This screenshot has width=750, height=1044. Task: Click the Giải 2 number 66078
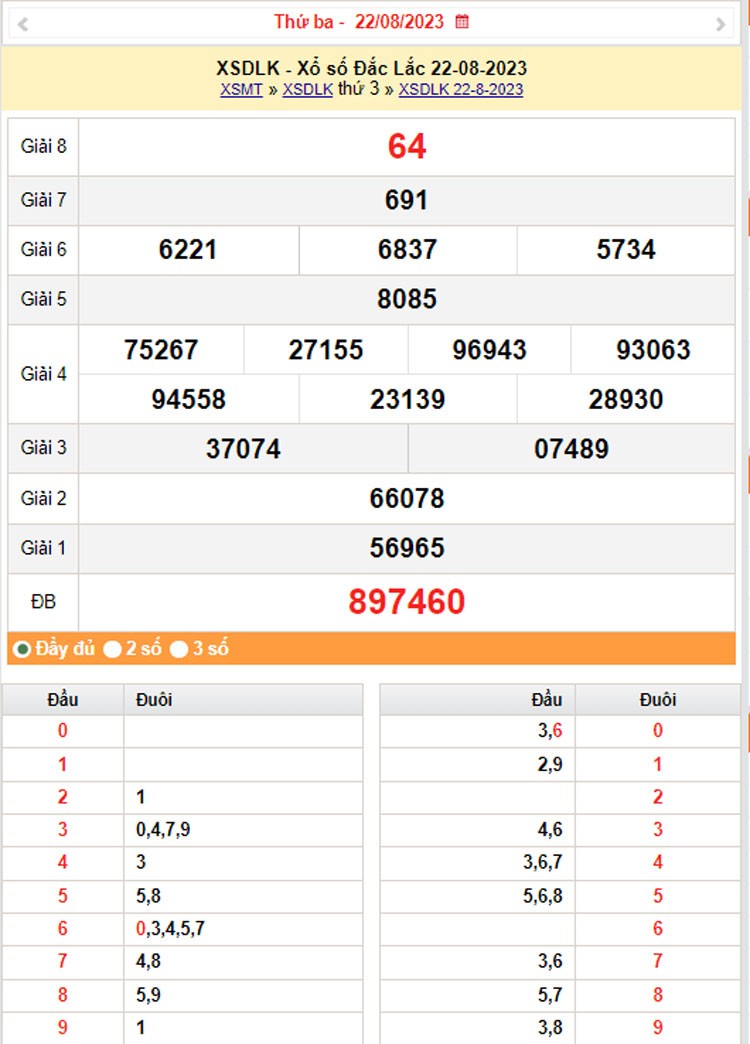pyautogui.click(x=407, y=498)
